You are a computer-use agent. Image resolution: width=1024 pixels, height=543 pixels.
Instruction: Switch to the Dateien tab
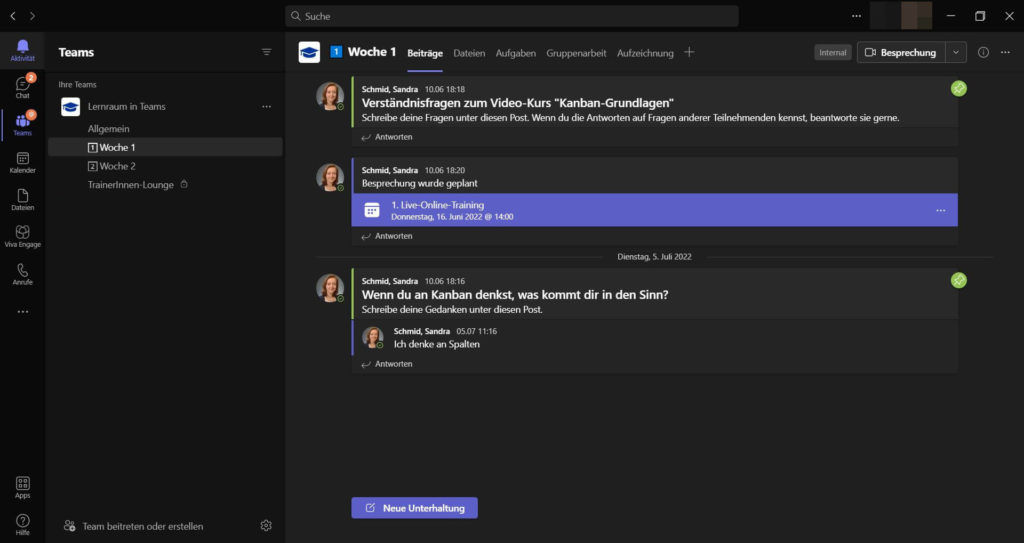click(469, 53)
